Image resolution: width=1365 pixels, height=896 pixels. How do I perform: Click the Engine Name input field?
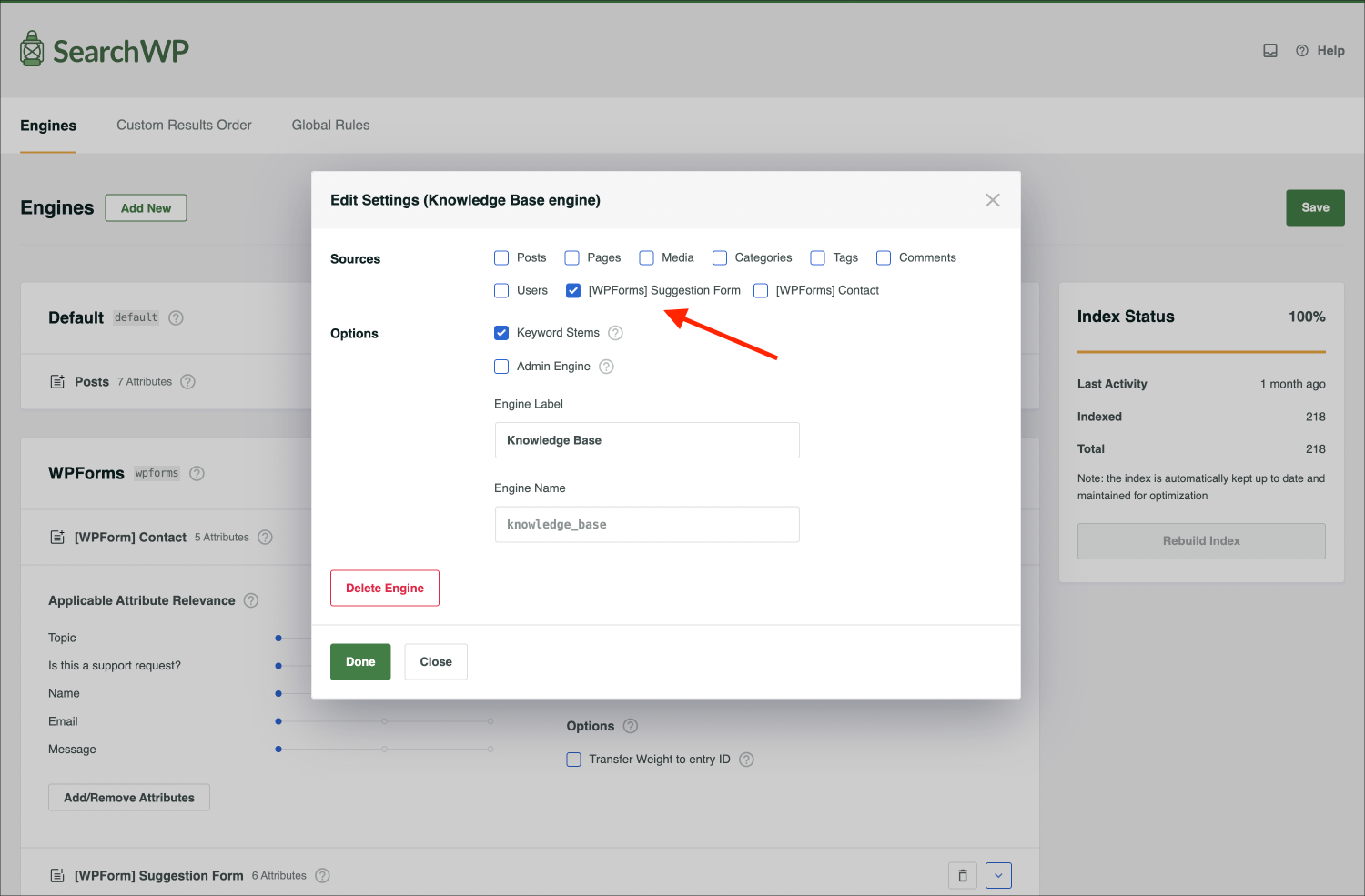point(647,524)
